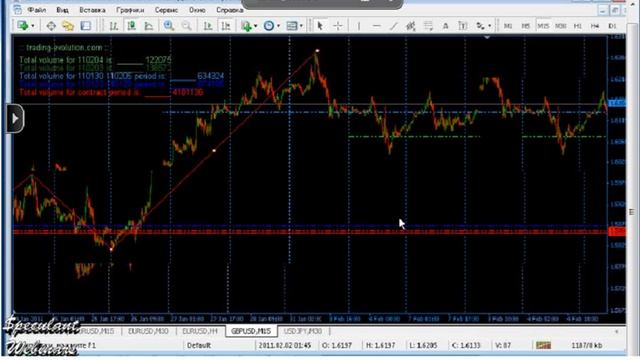Screen dimensions: 640x360
Task: Open the Navigator yellow folder icon
Action: [x=68, y=26]
